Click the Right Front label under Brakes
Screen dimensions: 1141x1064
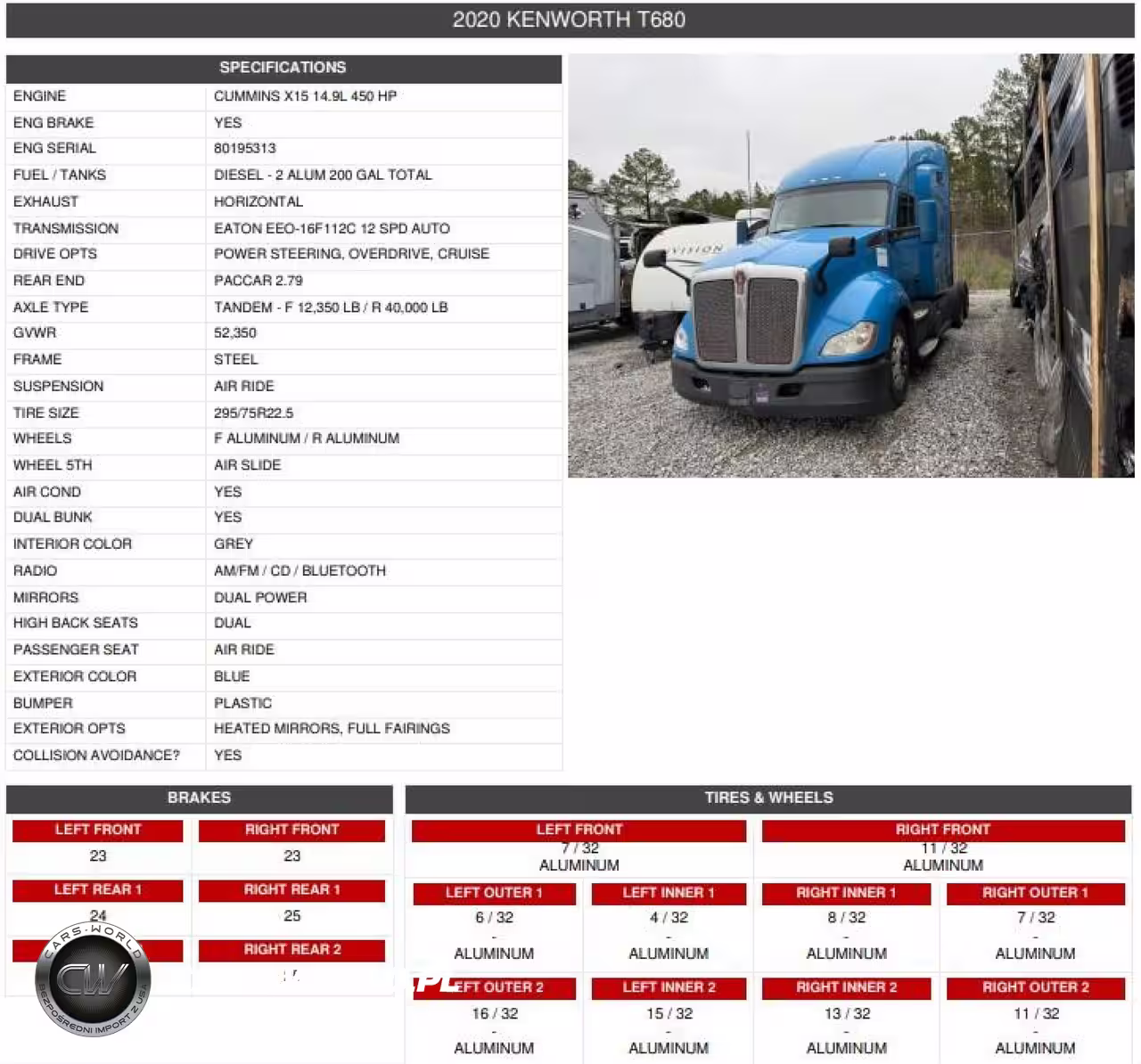coord(291,830)
